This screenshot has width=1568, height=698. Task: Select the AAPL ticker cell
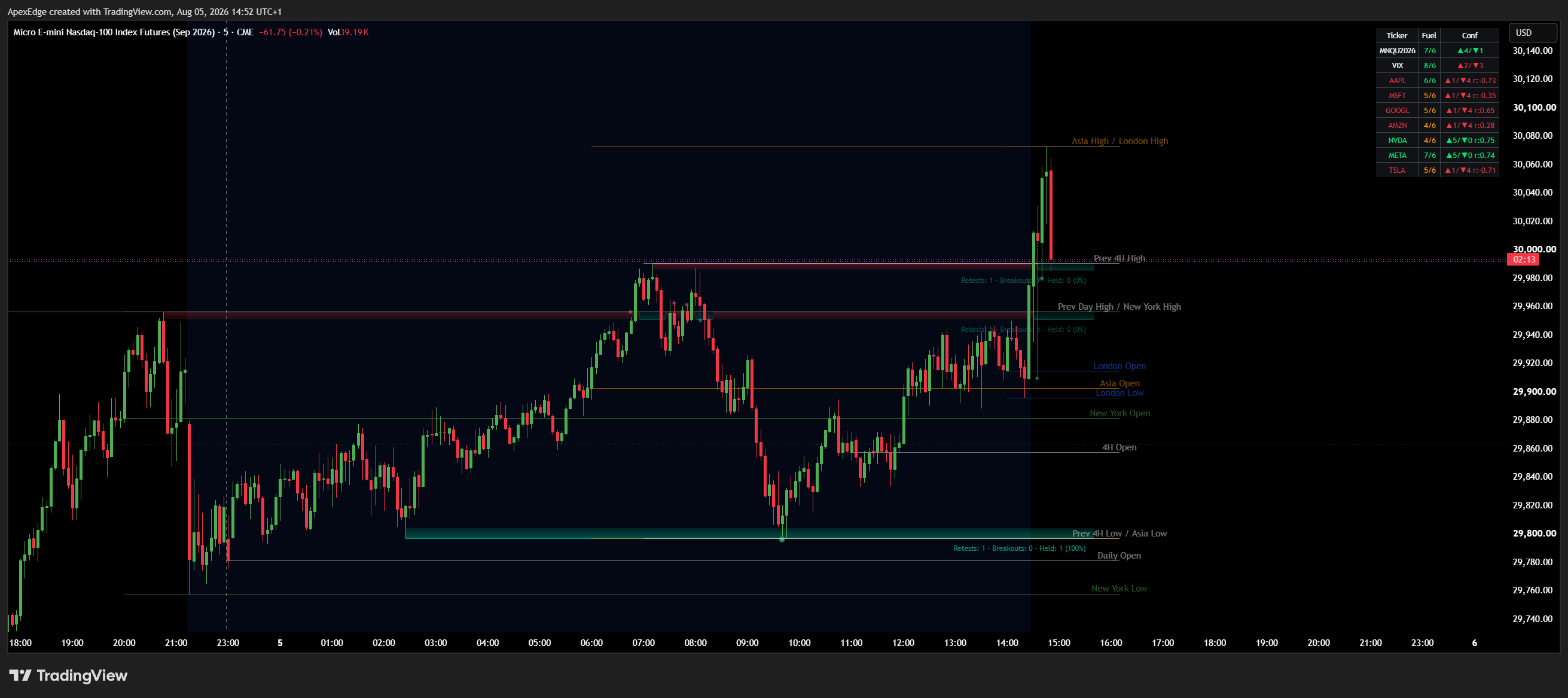coord(1397,80)
